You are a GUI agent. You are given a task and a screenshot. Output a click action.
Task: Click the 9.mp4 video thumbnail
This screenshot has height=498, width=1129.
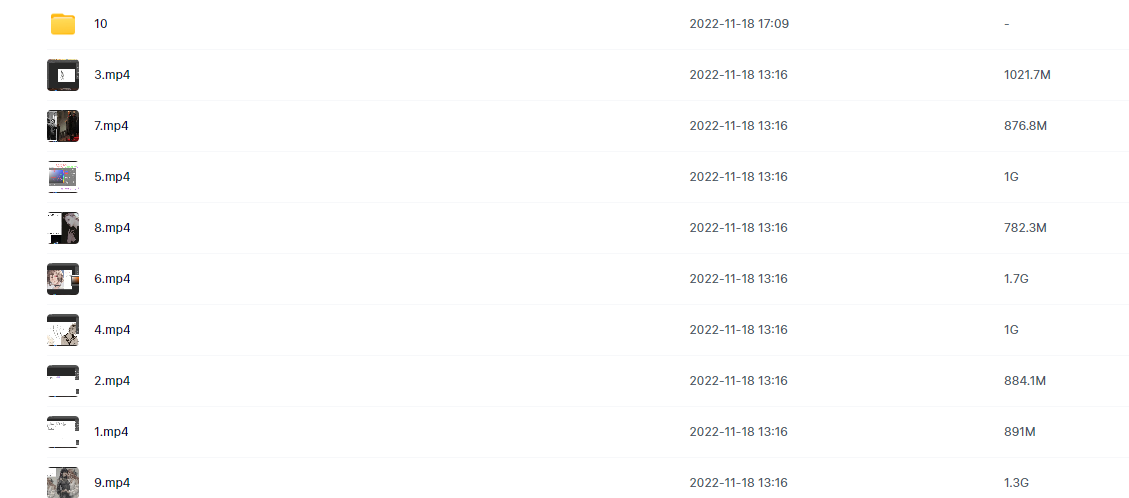tap(63, 482)
